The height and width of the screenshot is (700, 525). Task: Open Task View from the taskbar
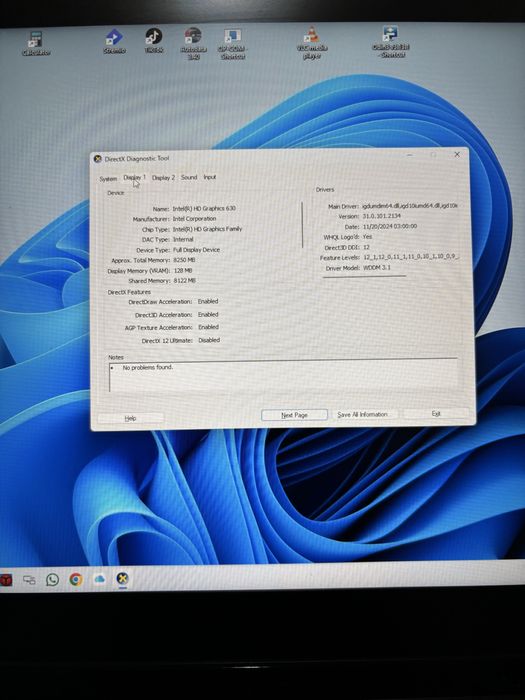click(x=29, y=580)
